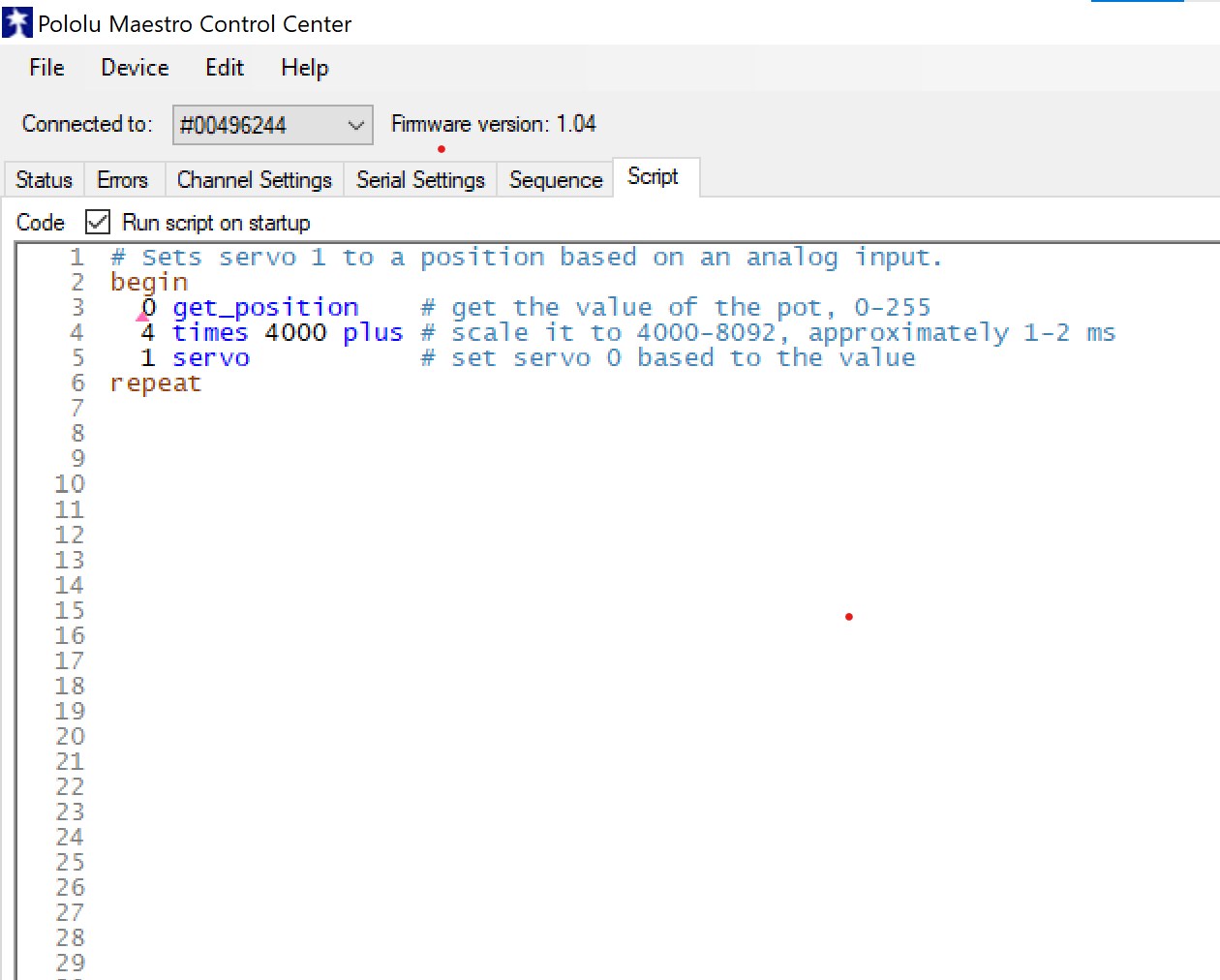Click the 'repeat' keyword on line 6

[156, 383]
